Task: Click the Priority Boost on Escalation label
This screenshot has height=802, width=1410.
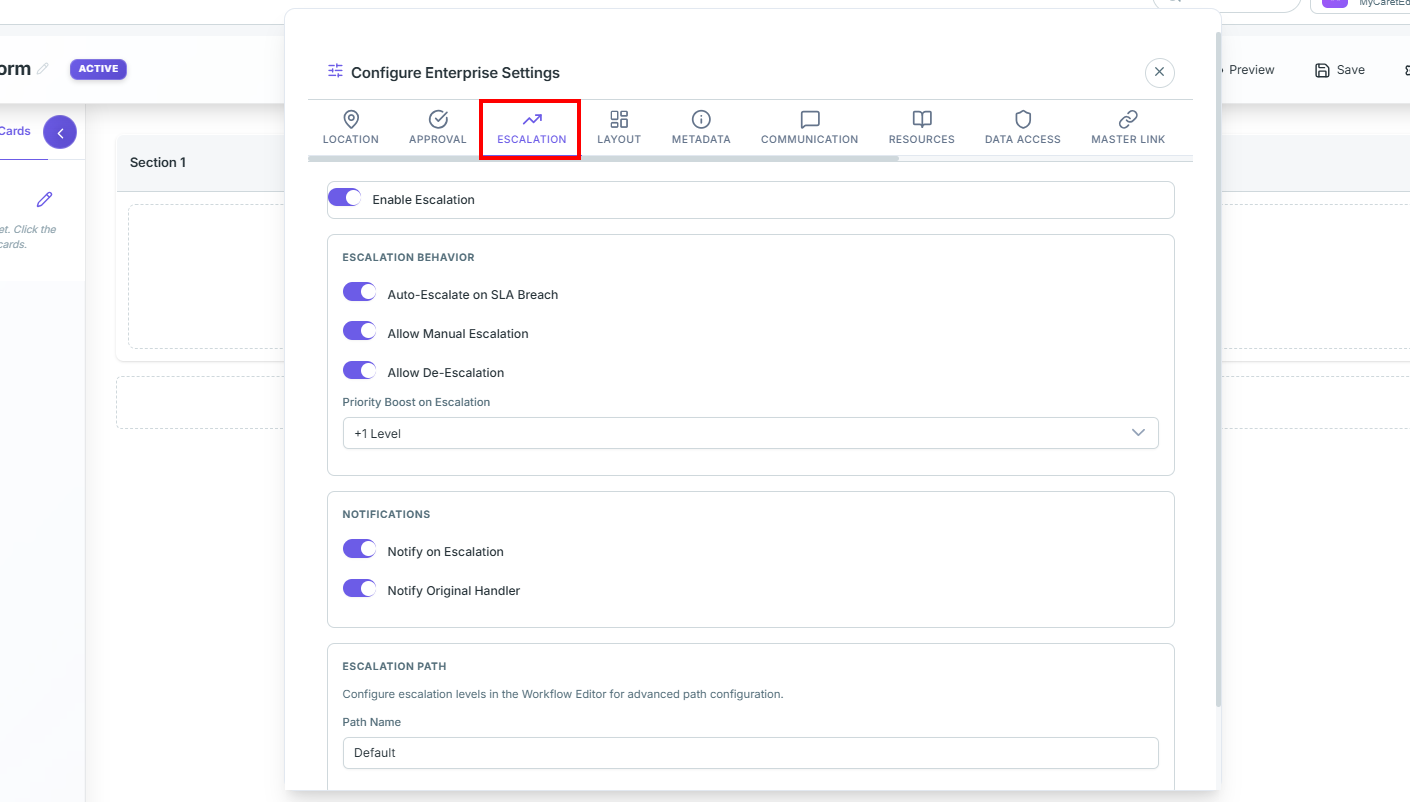Action: (x=416, y=402)
